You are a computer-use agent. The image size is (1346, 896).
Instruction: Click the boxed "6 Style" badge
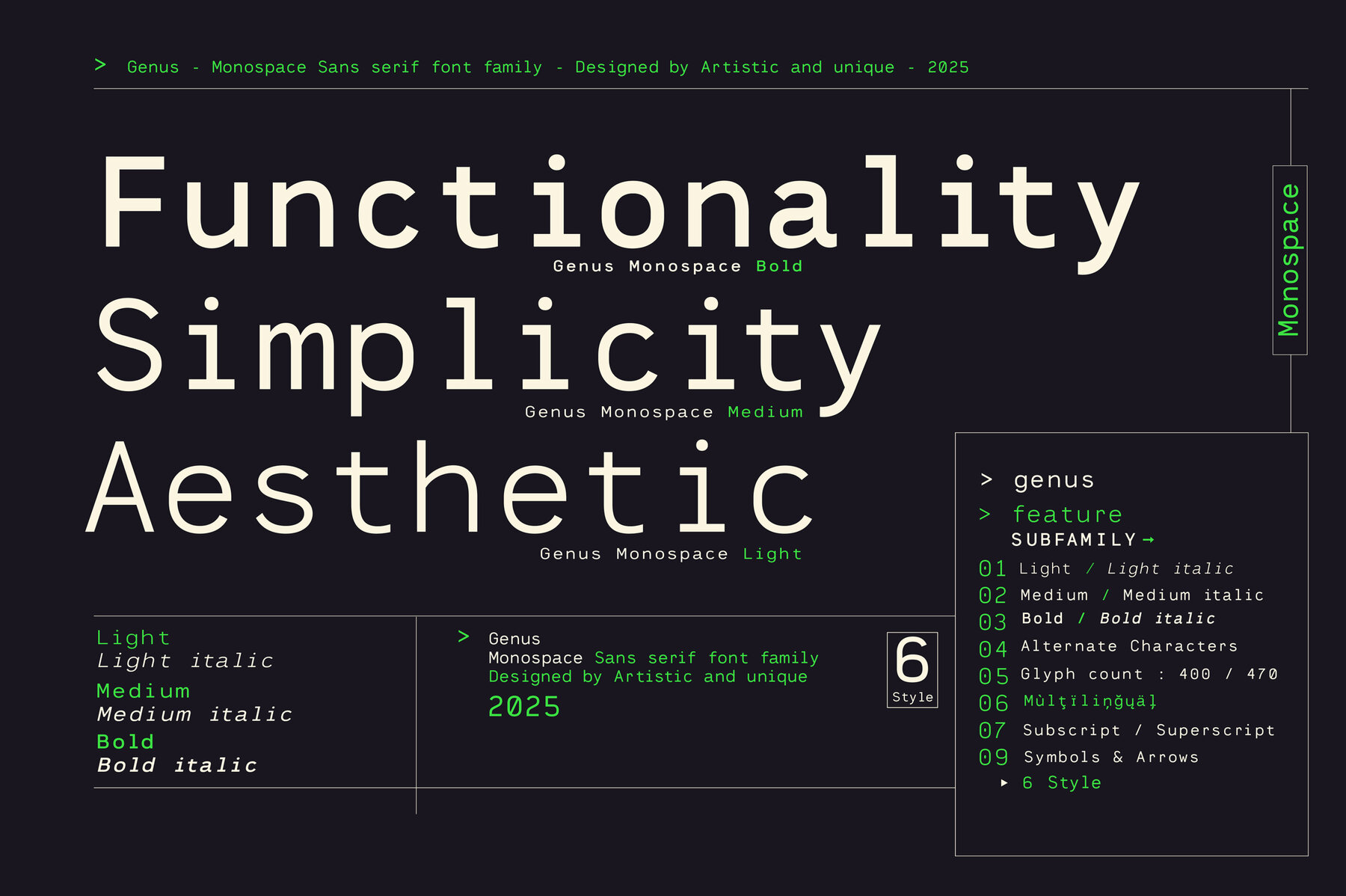tap(912, 669)
